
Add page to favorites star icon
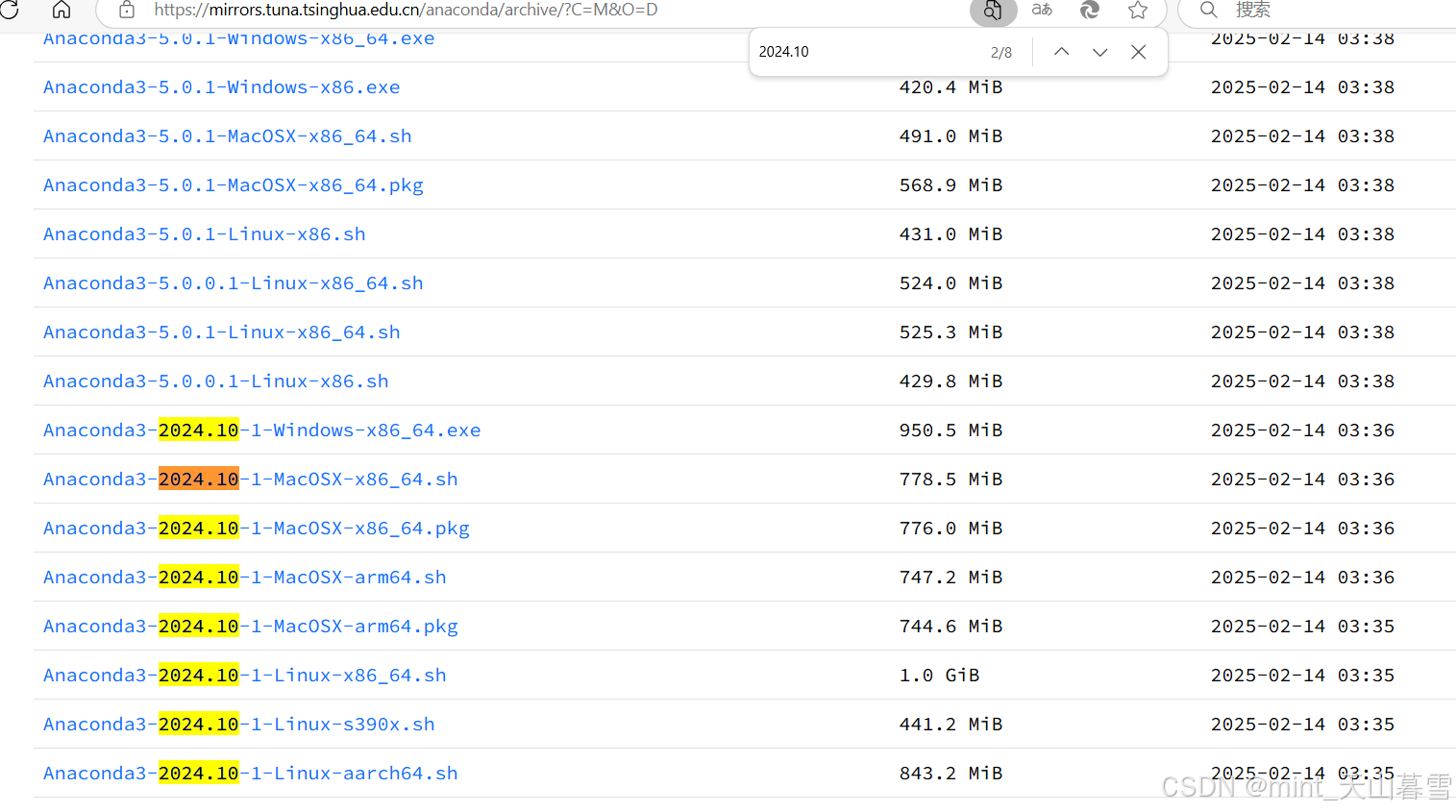(x=1138, y=10)
